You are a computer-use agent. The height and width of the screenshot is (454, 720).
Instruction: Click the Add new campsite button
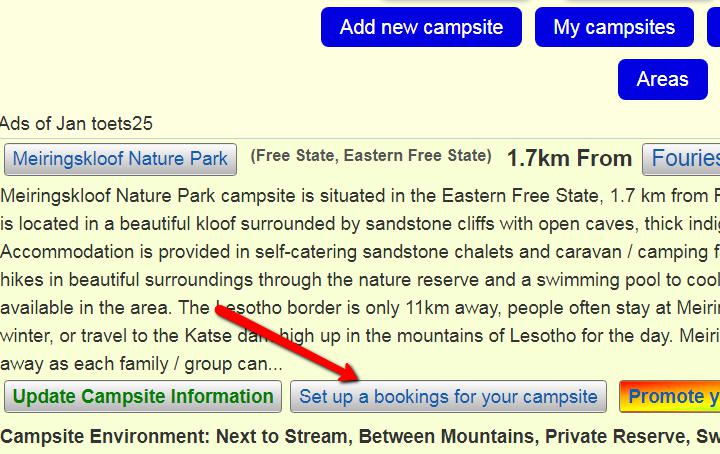[x=421, y=28]
